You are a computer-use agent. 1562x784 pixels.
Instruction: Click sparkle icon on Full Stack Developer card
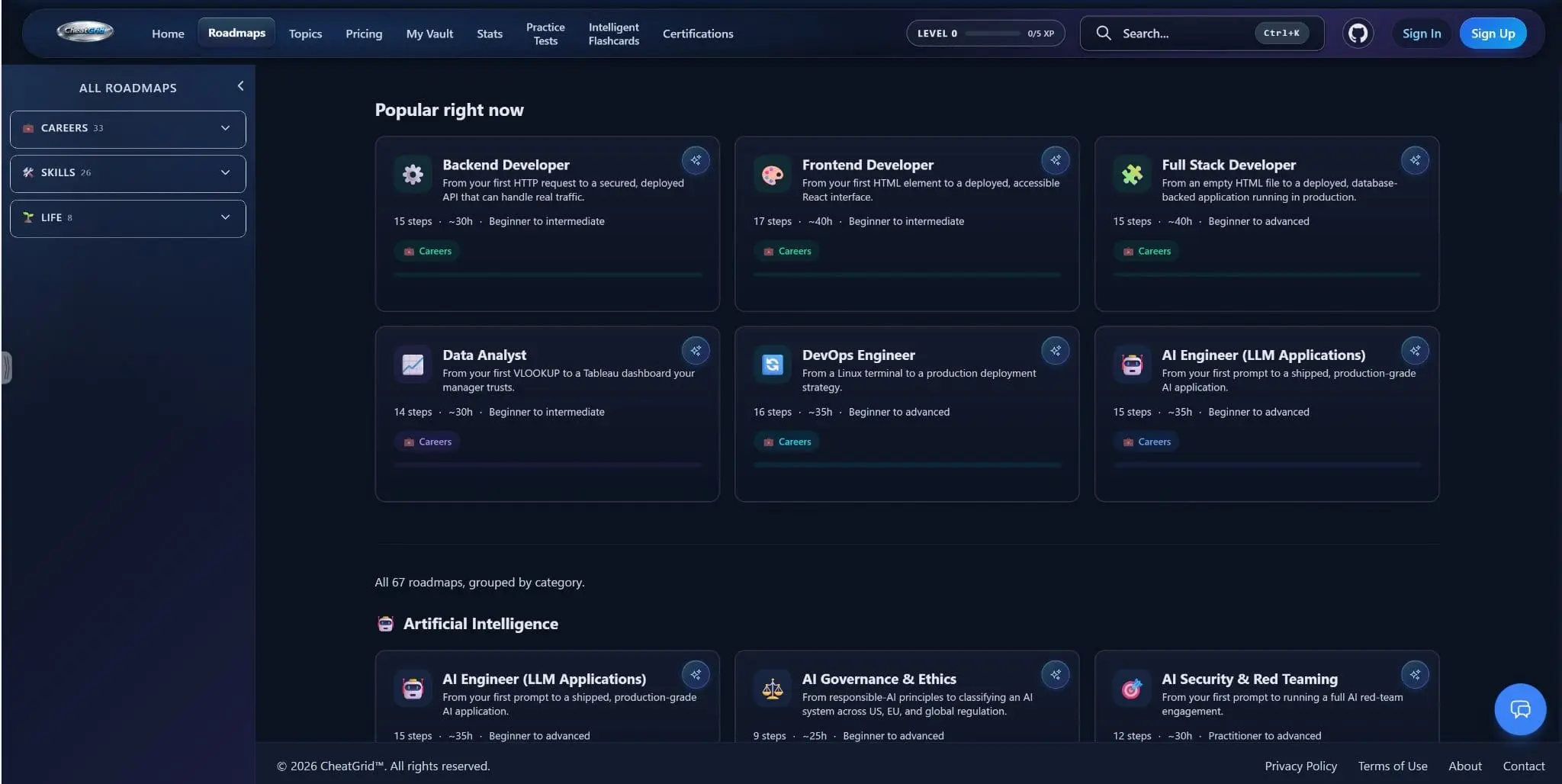tap(1415, 160)
